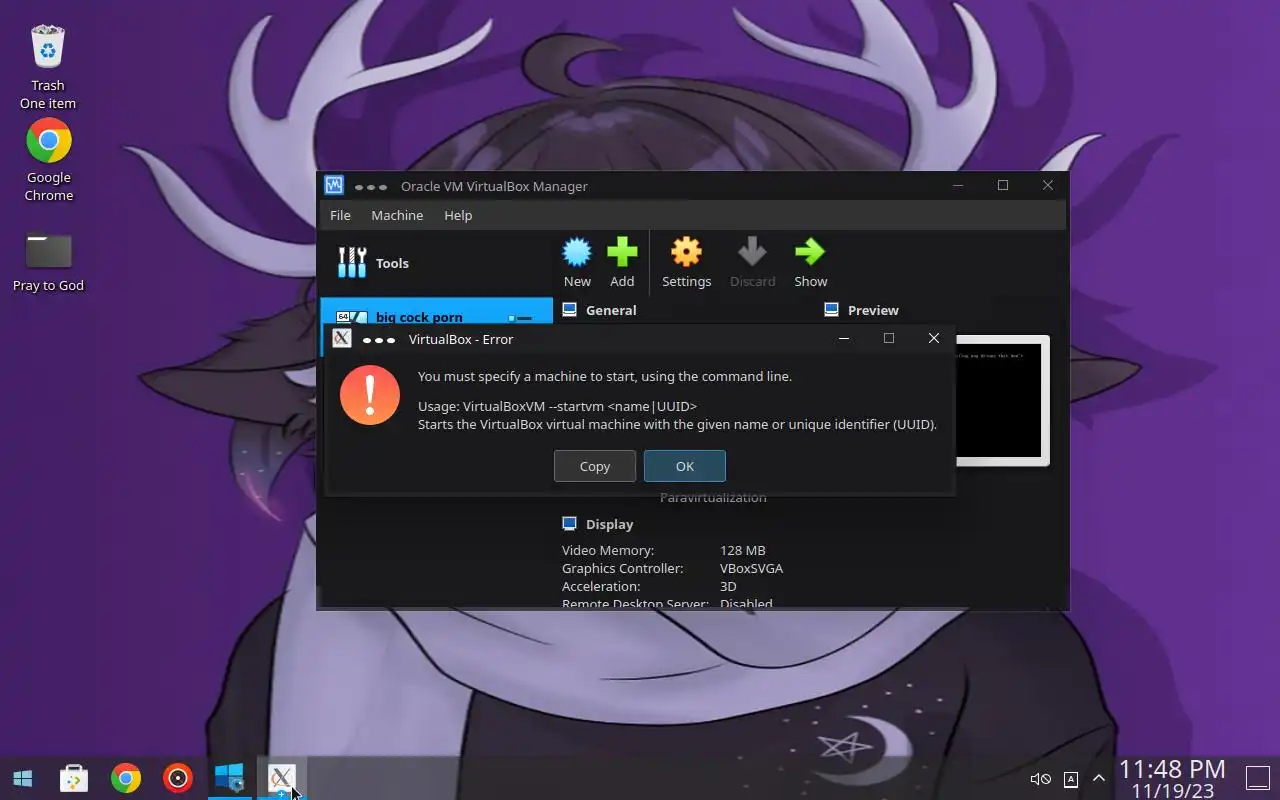Open the error dialog's three-dot window menu
The width and height of the screenshot is (1280, 800).
pos(379,340)
